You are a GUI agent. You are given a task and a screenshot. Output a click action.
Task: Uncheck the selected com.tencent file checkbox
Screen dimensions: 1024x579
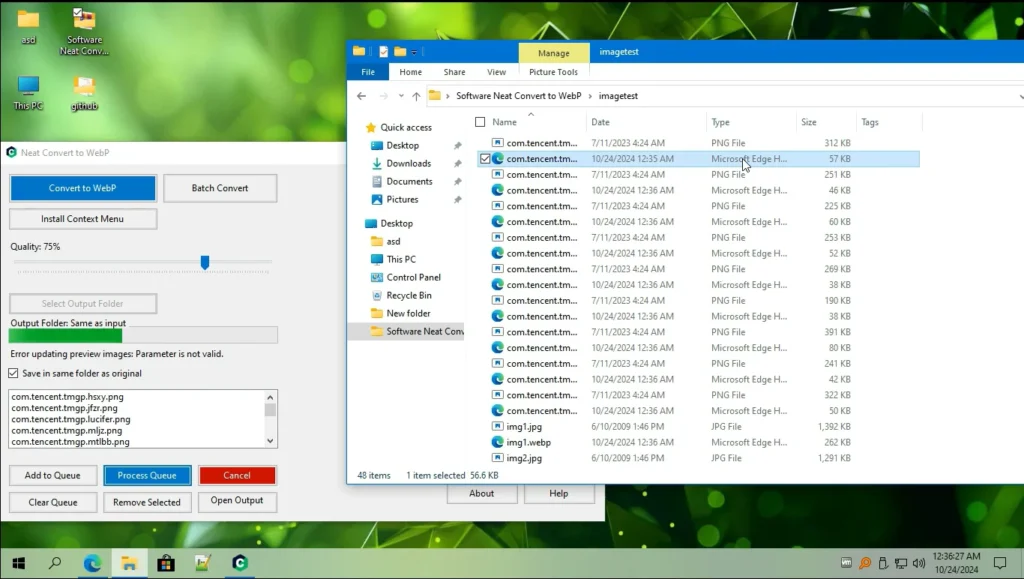coord(485,158)
